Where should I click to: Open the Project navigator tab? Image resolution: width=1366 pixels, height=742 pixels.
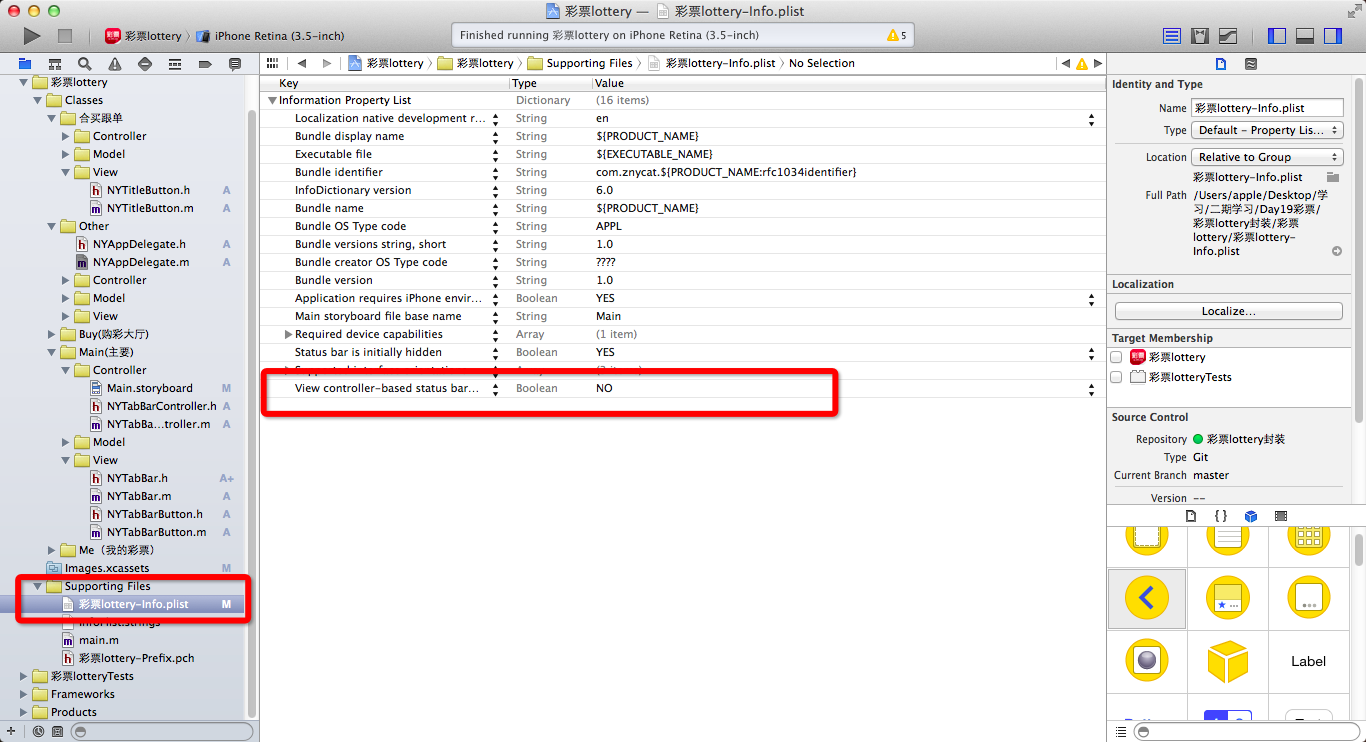point(25,63)
